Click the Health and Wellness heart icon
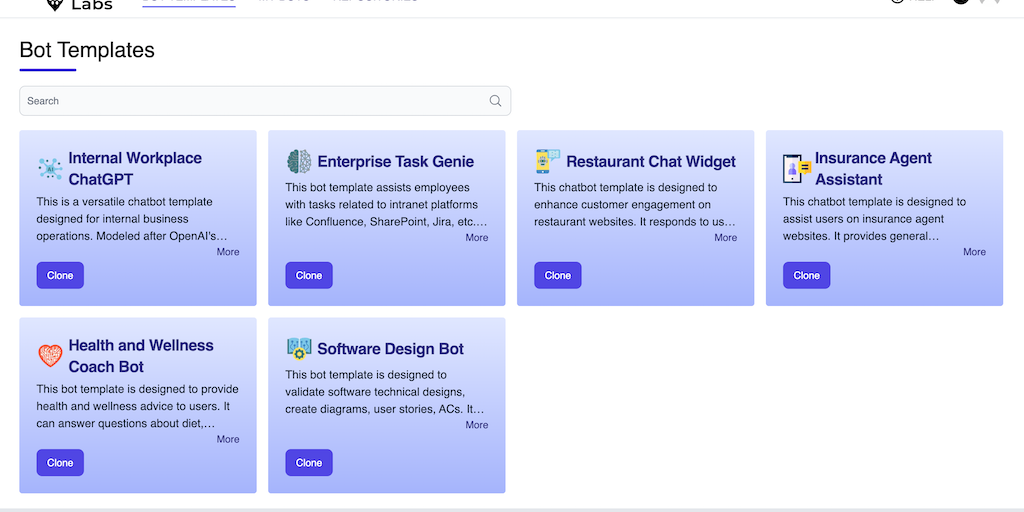Screen dimensions: 1024x512 (50, 355)
